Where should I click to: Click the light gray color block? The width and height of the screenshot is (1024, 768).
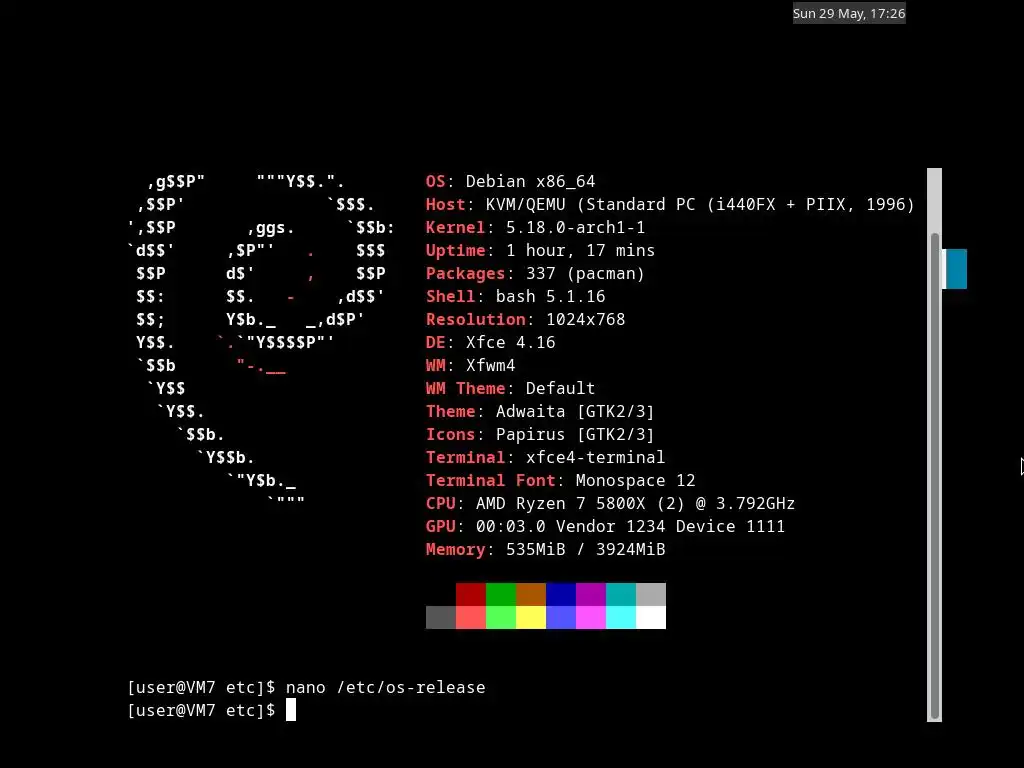click(x=651, y=594)
